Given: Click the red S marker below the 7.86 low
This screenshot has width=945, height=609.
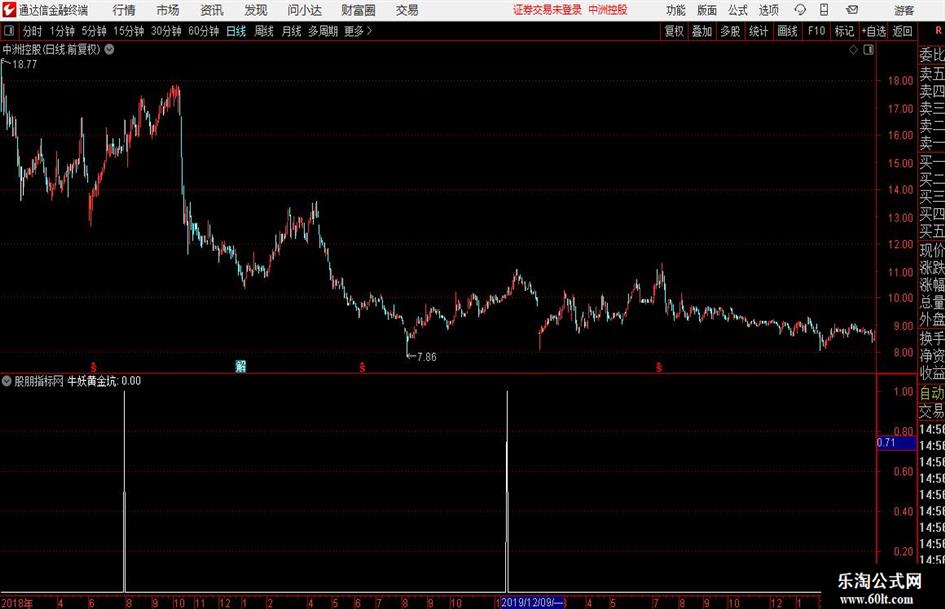Looking at the screenshot, I should 362,367.
